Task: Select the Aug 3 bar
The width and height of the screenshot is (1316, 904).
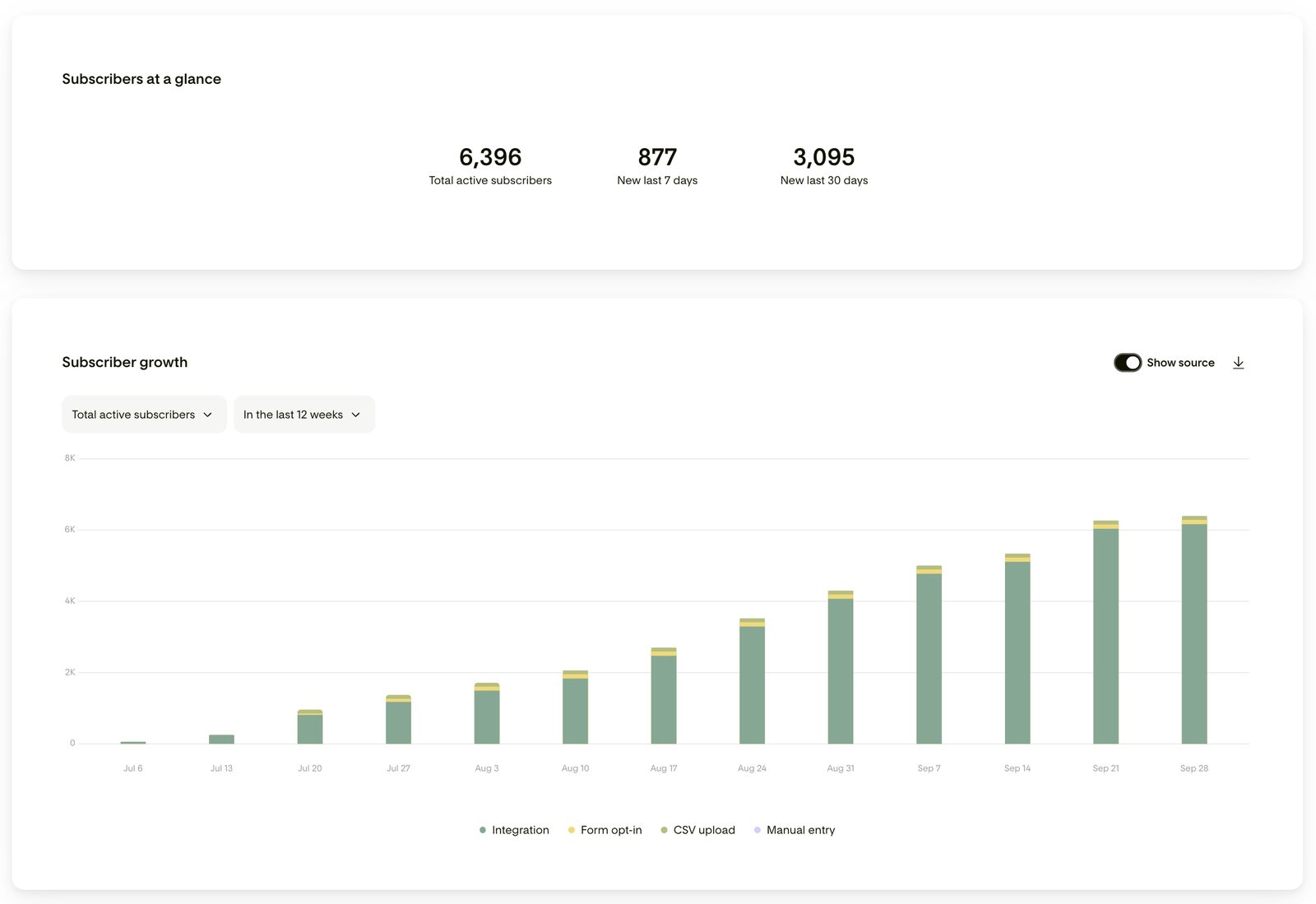Action: click(487, 713)
